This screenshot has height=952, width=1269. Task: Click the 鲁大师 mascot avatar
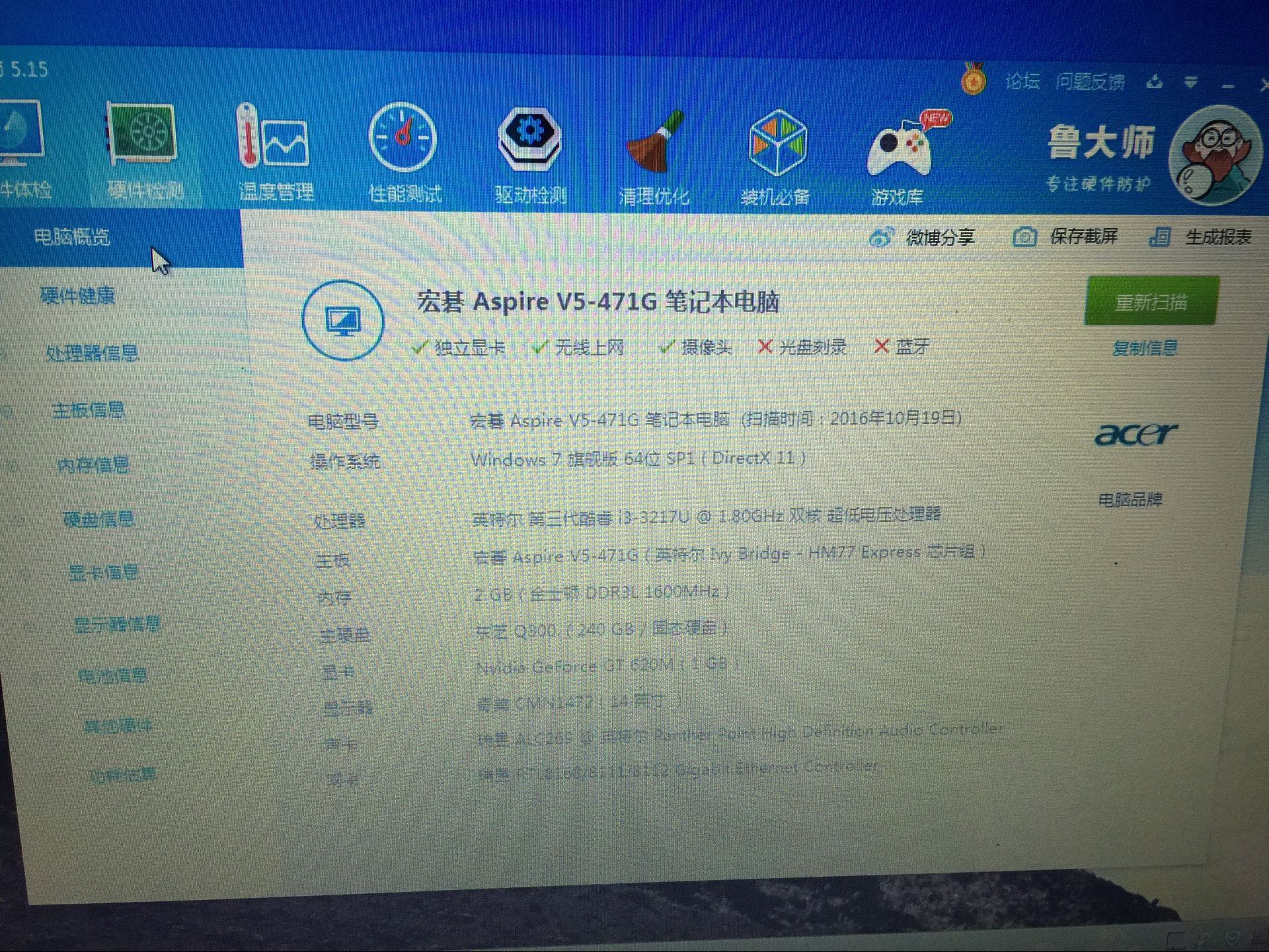click(1216, 156)
